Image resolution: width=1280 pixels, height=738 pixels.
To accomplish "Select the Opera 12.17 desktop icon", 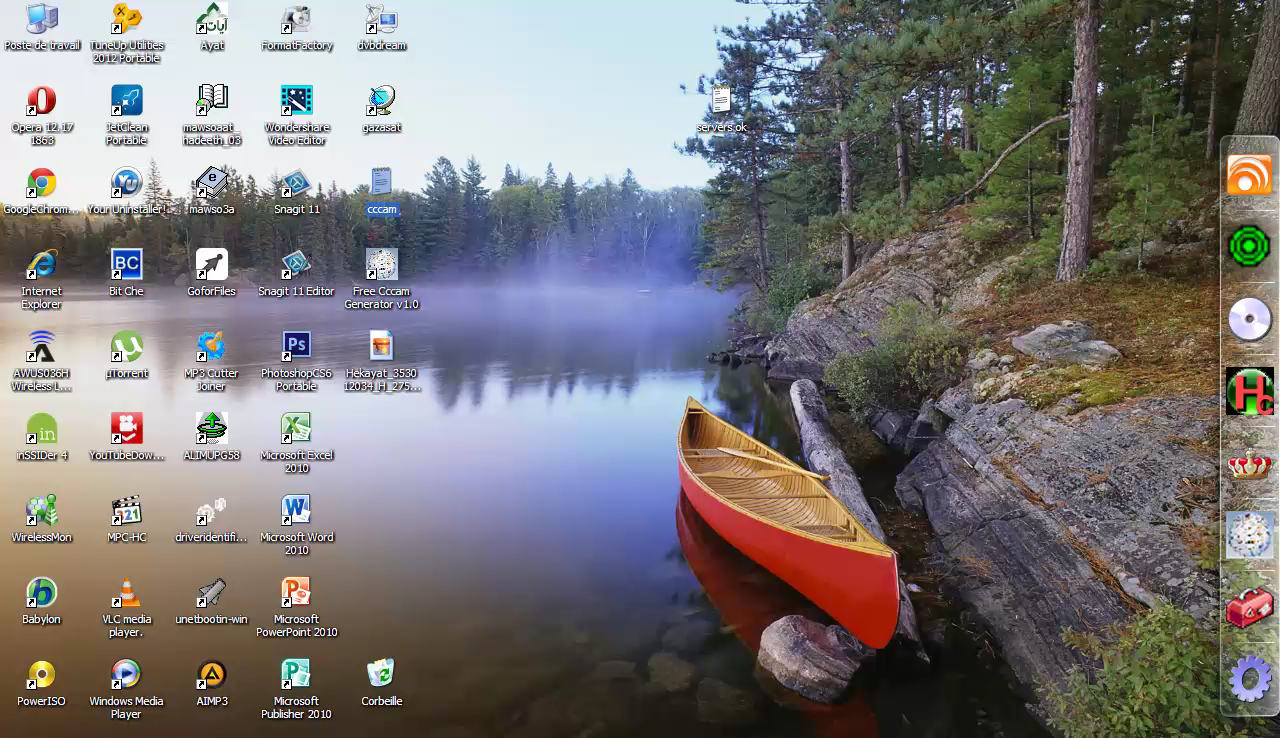I will pos(41,101).
